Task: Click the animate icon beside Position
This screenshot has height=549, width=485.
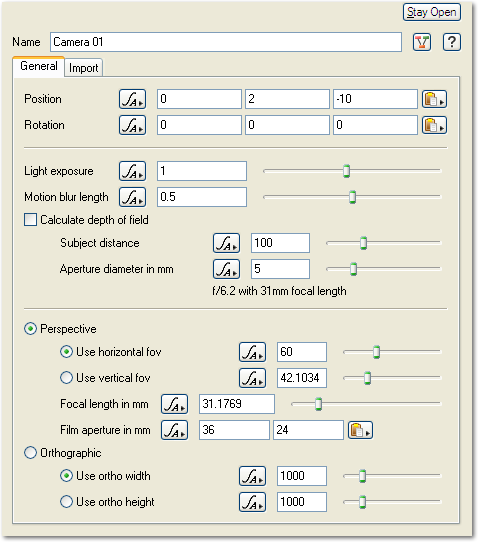Action: point(132,99)
